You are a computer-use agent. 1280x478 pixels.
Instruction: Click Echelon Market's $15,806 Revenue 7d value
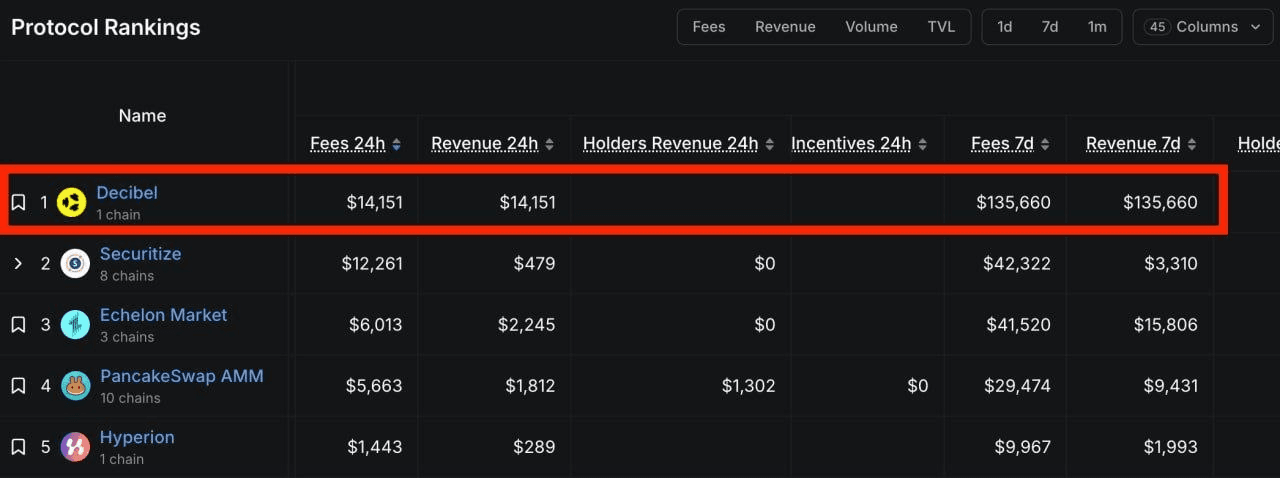(x=1165, y=325)
